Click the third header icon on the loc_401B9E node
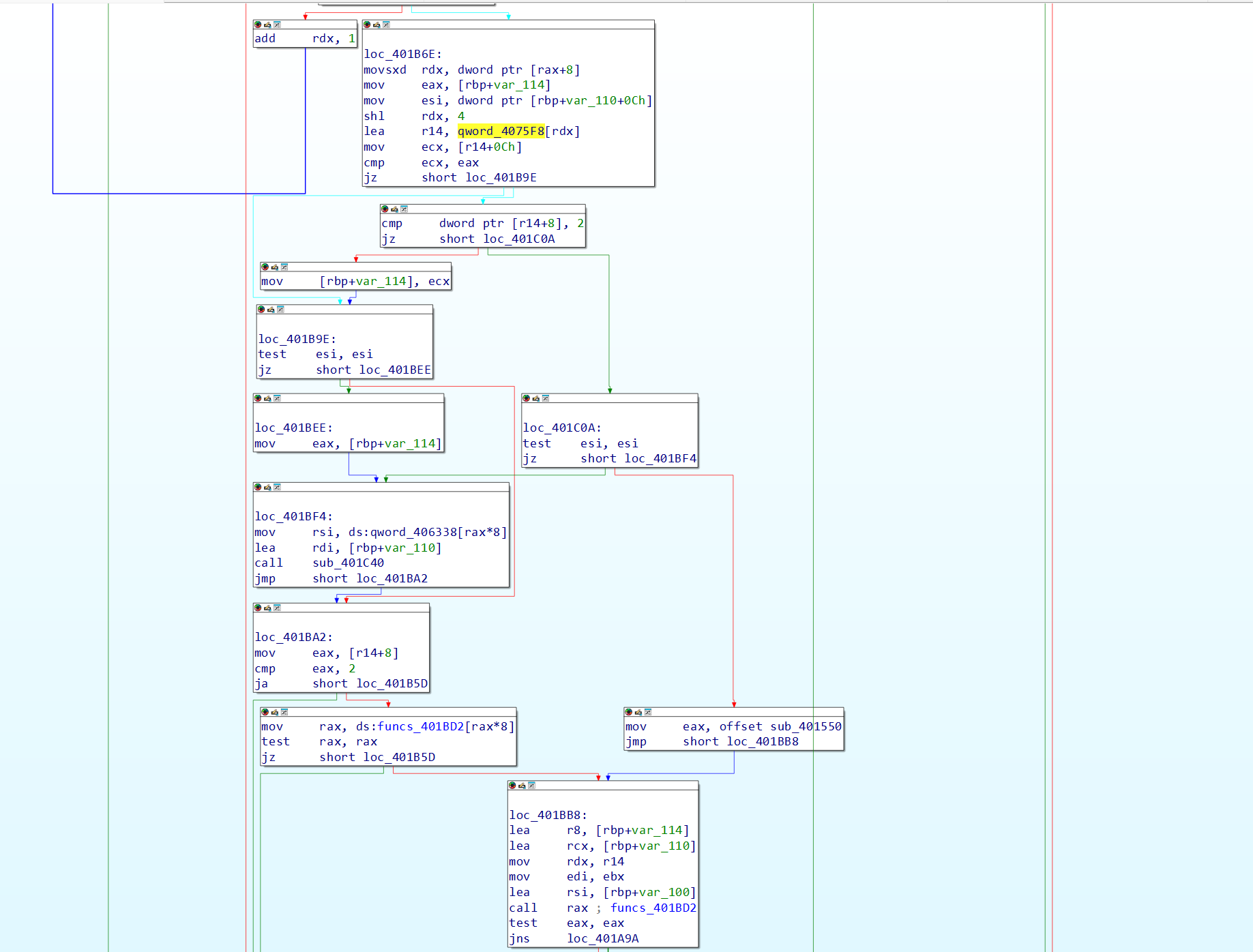 tap(280, 310)
